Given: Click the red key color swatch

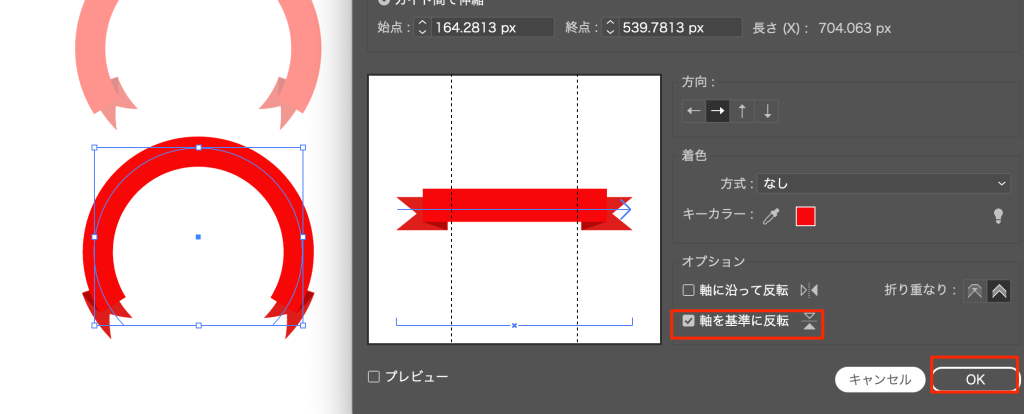Looking at the screenshot, I should [805, 216].
